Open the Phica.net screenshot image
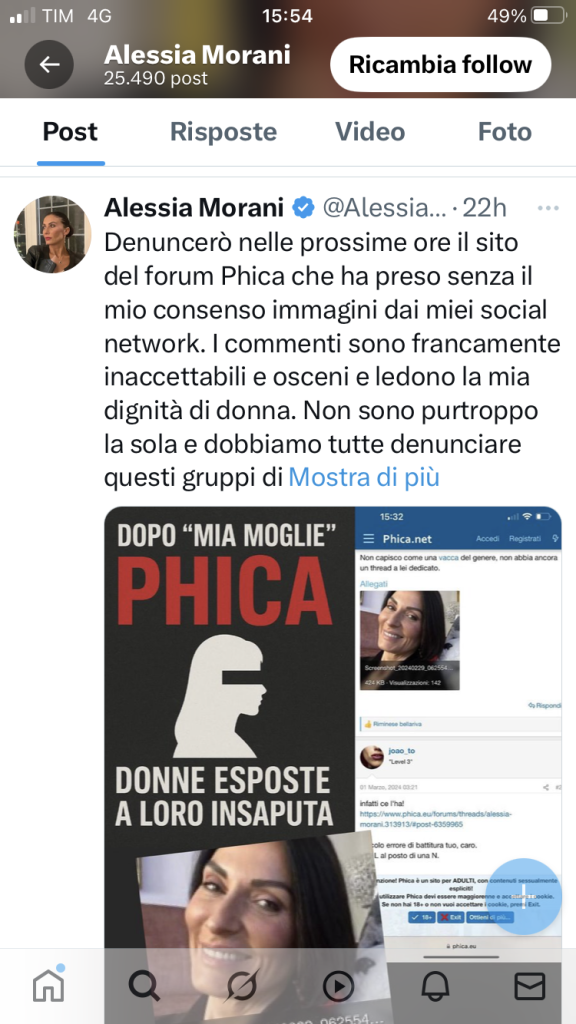Viewport: 576px width, 1024px height. coord(460,727)
